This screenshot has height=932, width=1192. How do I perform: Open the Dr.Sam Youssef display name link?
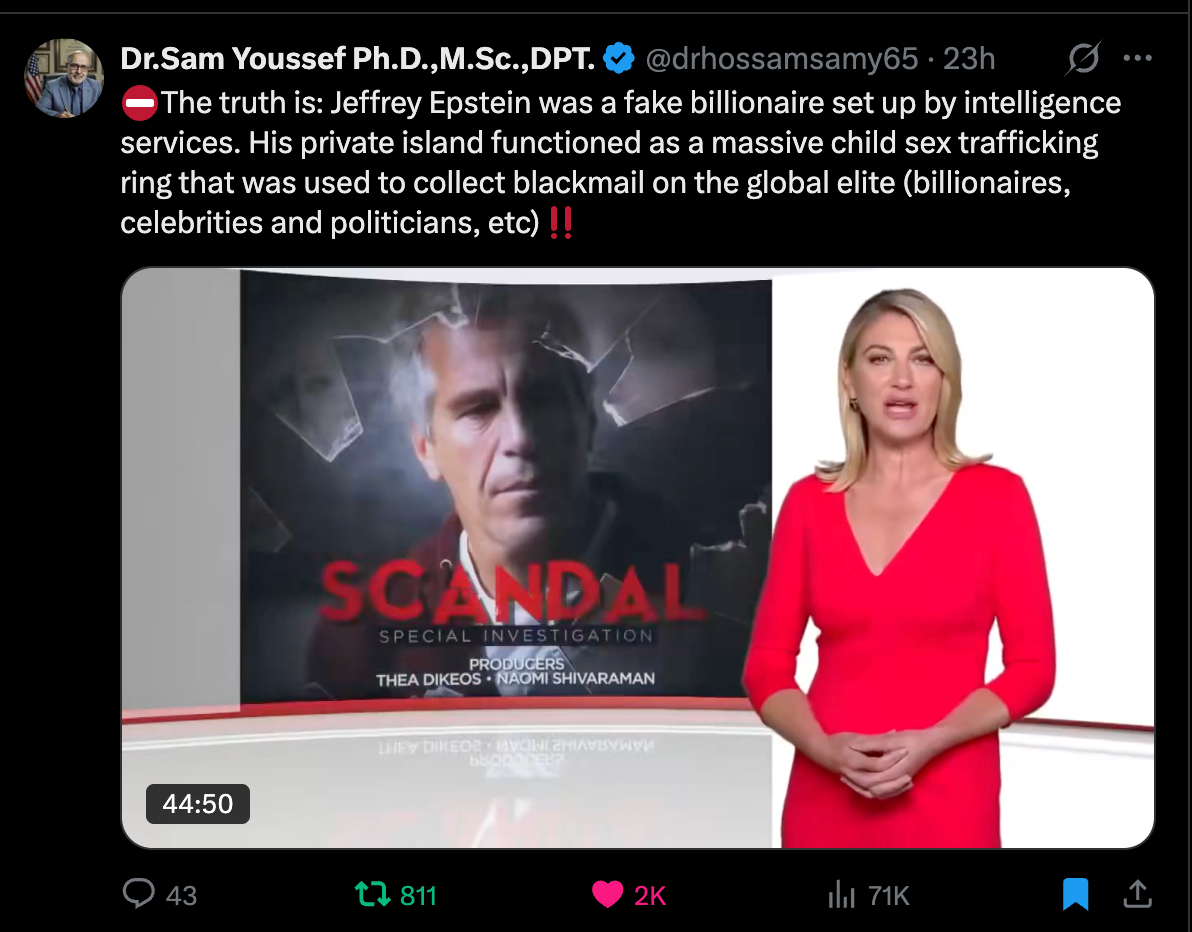[x=357, y=59]
